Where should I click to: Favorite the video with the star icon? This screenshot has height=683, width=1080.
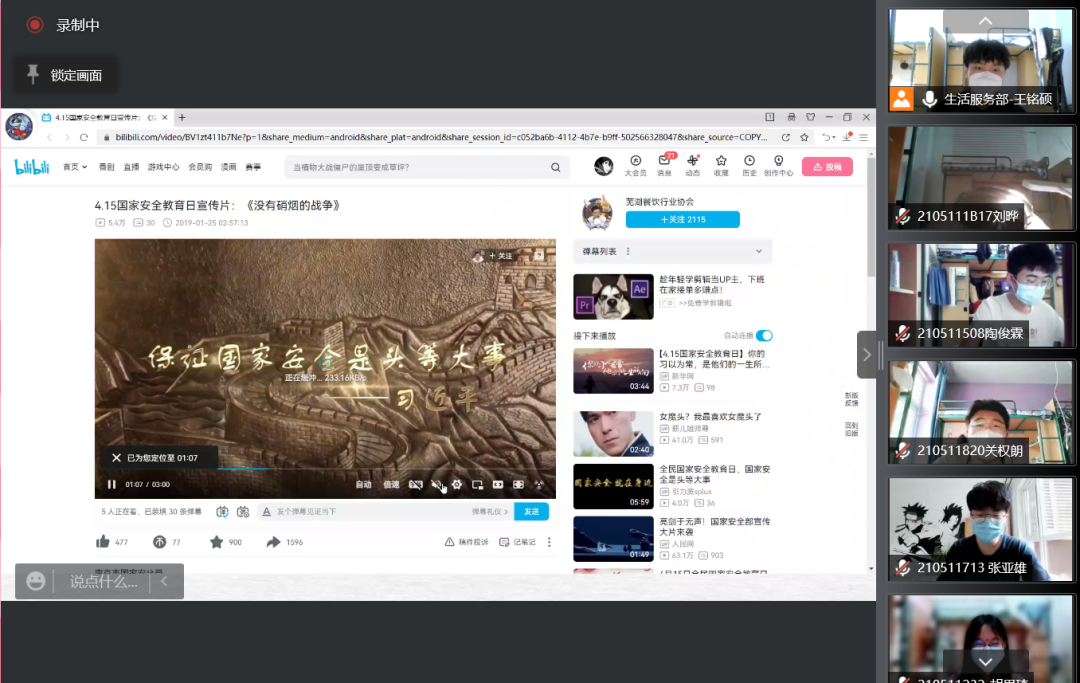click(216, 542)
